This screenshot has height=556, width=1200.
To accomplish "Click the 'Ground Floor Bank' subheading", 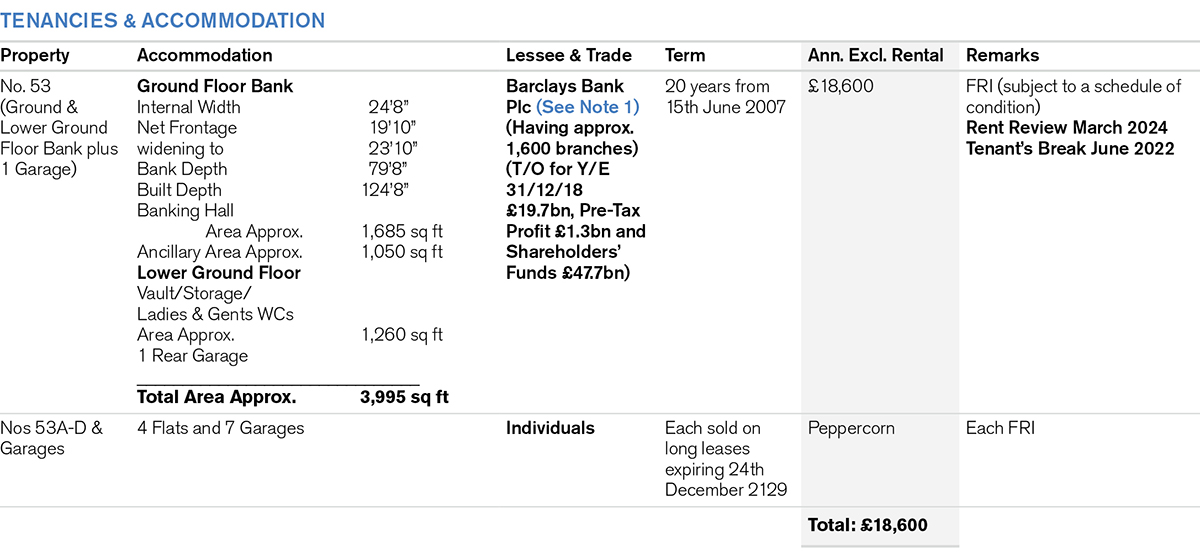I will tap(215, 87).
